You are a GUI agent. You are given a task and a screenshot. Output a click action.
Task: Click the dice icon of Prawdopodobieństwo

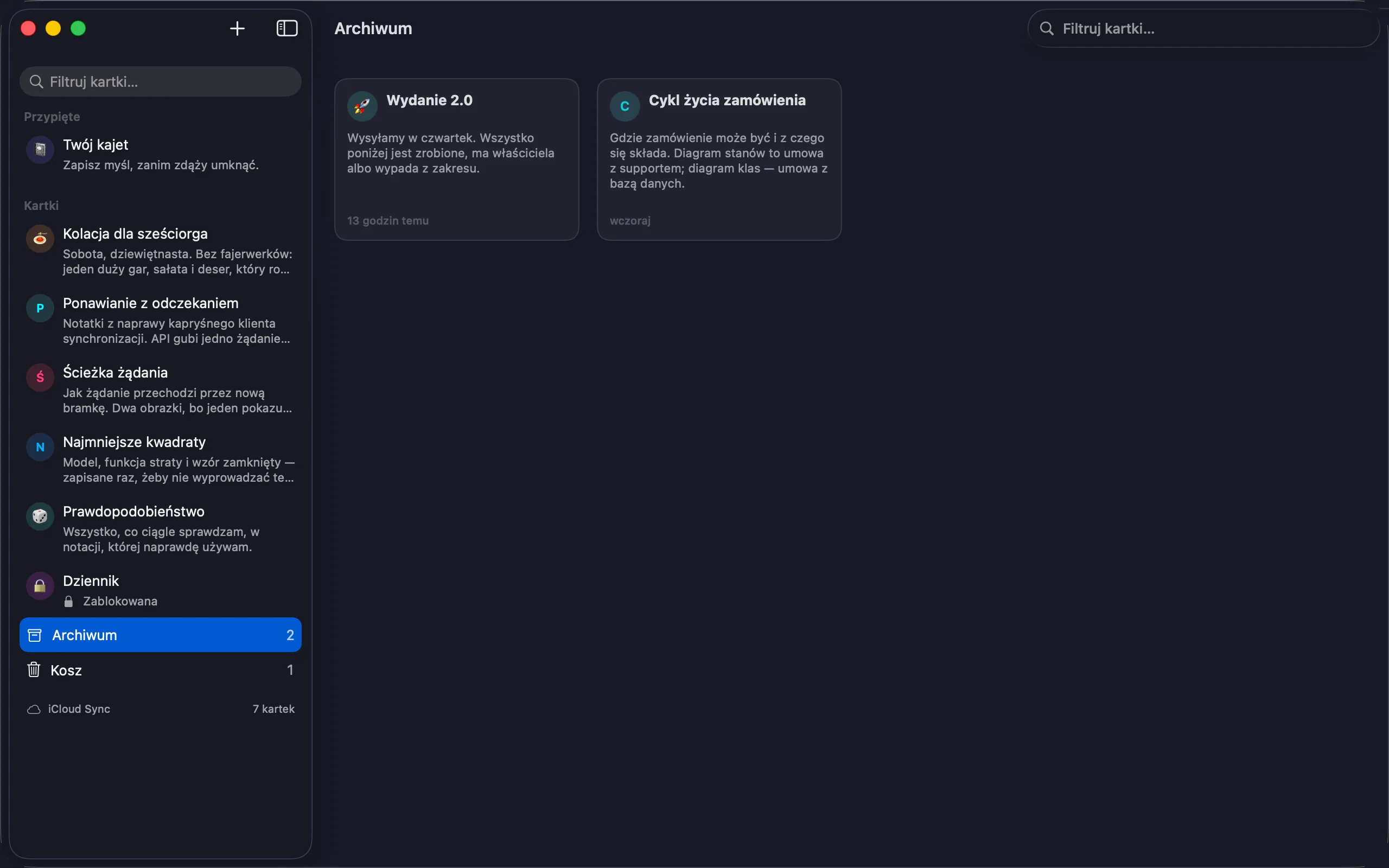[x=40, y=516]
